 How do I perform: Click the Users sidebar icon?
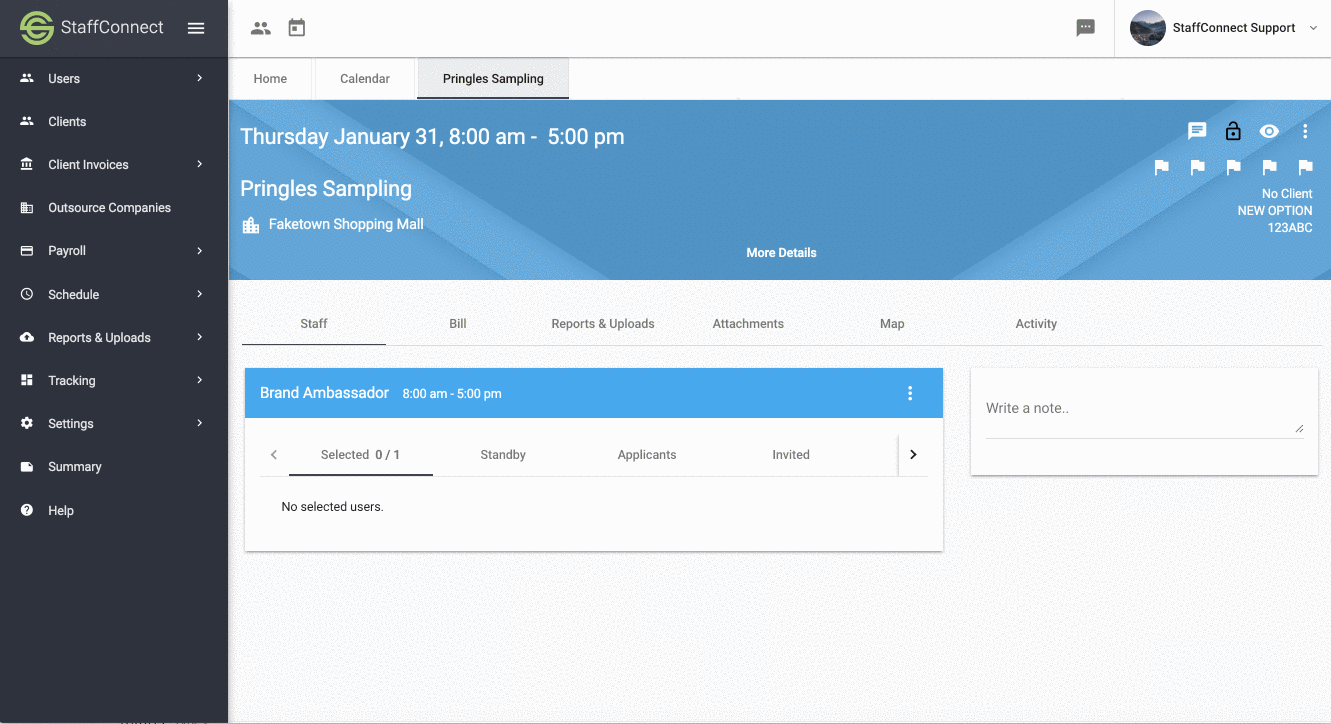point(27,78)
